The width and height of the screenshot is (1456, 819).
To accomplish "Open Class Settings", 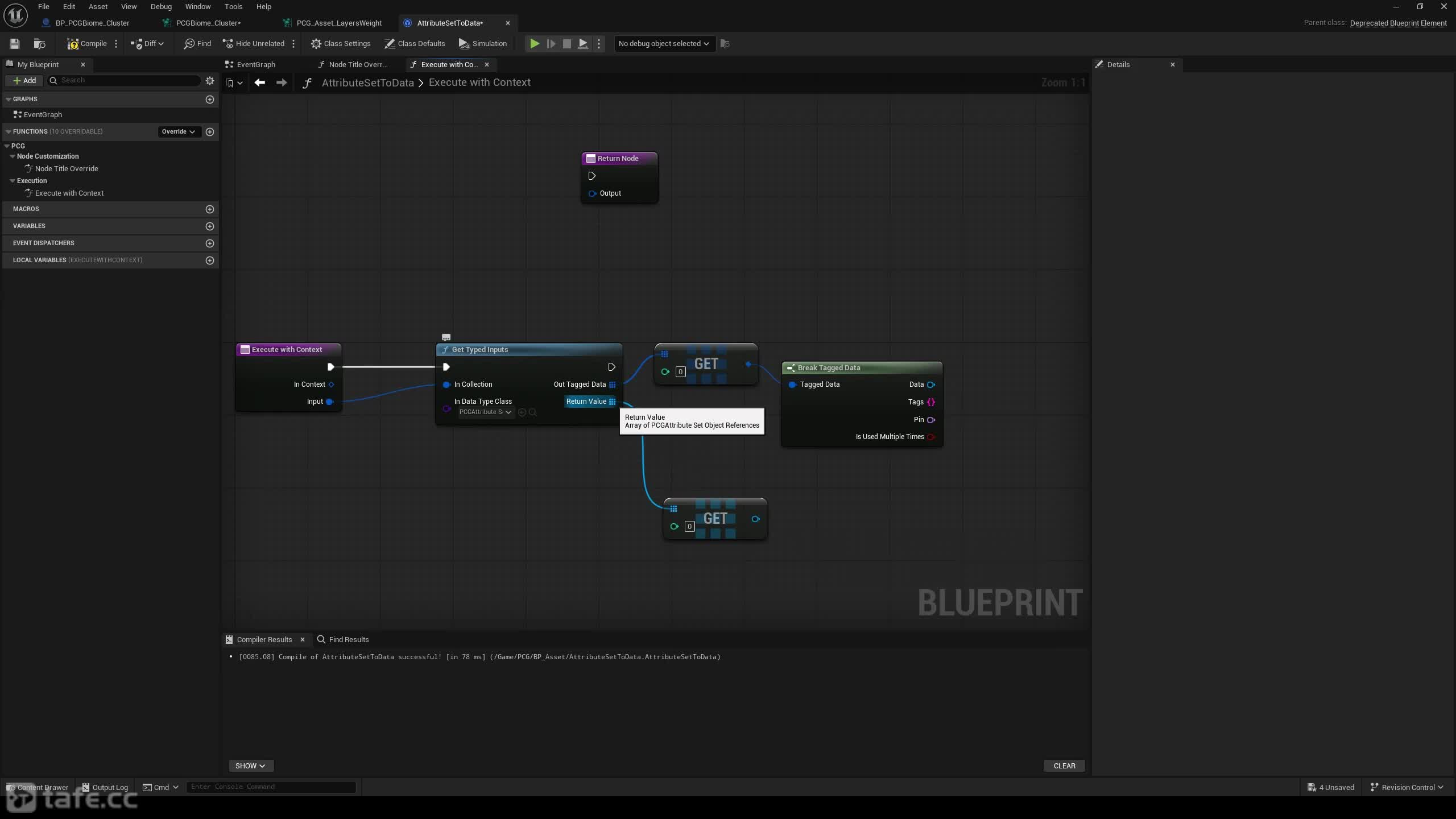I will click(341, 43).
